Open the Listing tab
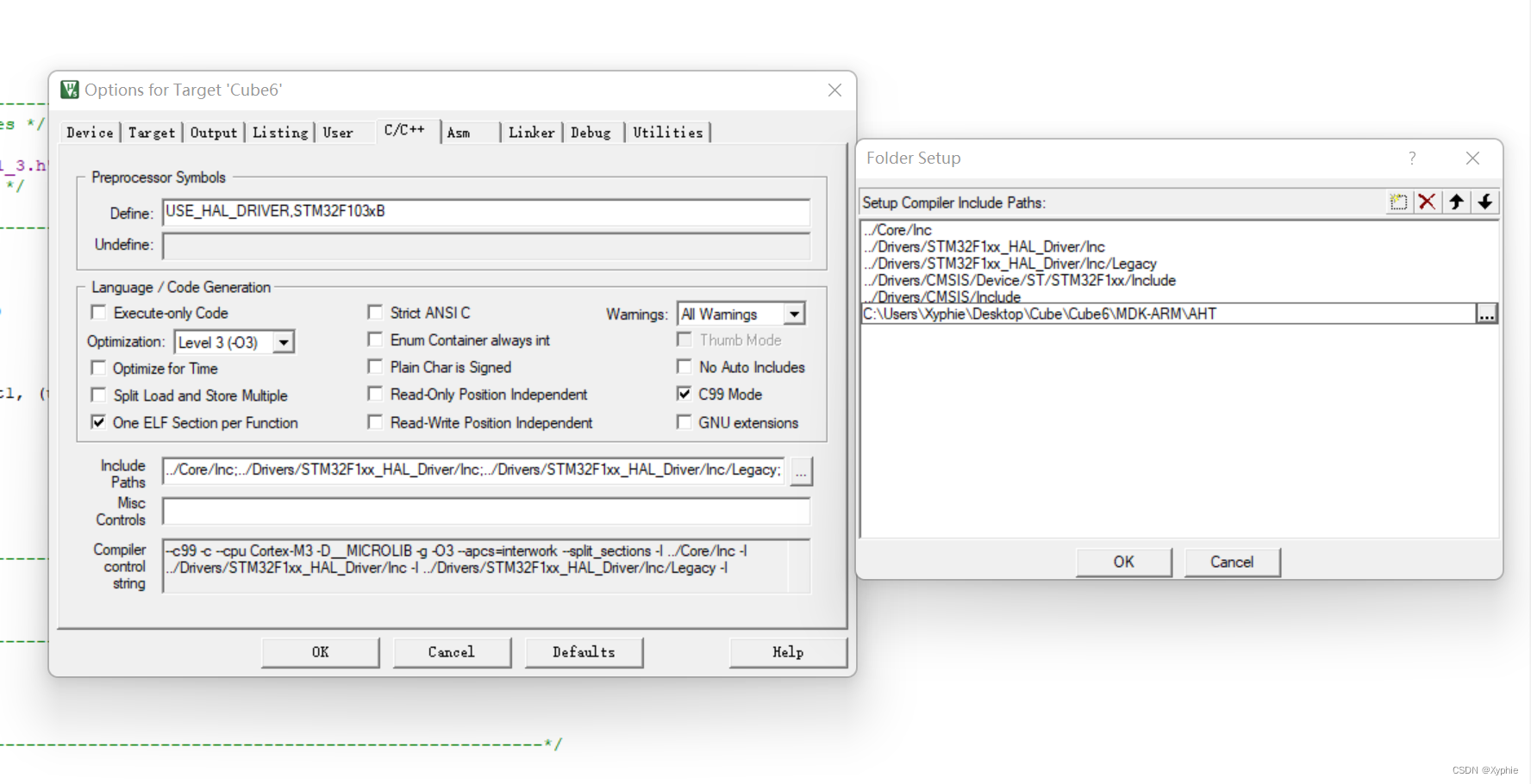The image size is (1531, 784). (280, 133)
